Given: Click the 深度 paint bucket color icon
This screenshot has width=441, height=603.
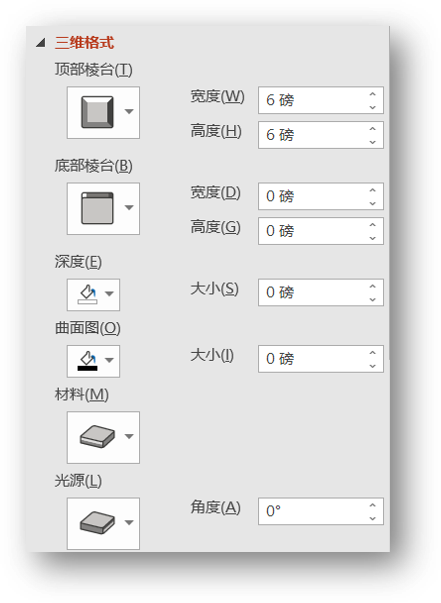Looking at the screenshot, I should (88, 295).
